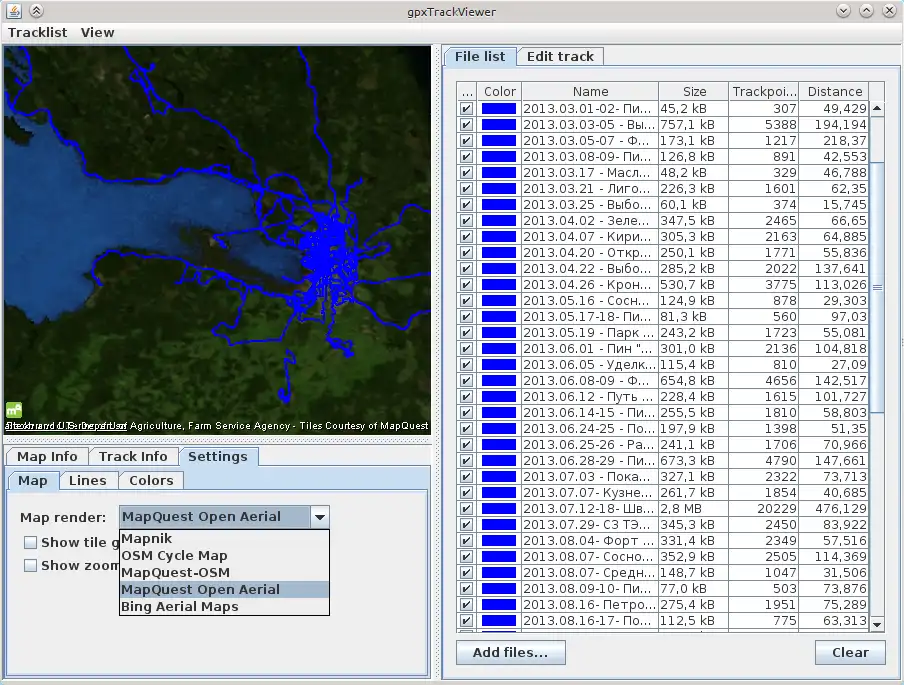
Task: Sort by the Name column header
Action: click(x=590, y=92)
